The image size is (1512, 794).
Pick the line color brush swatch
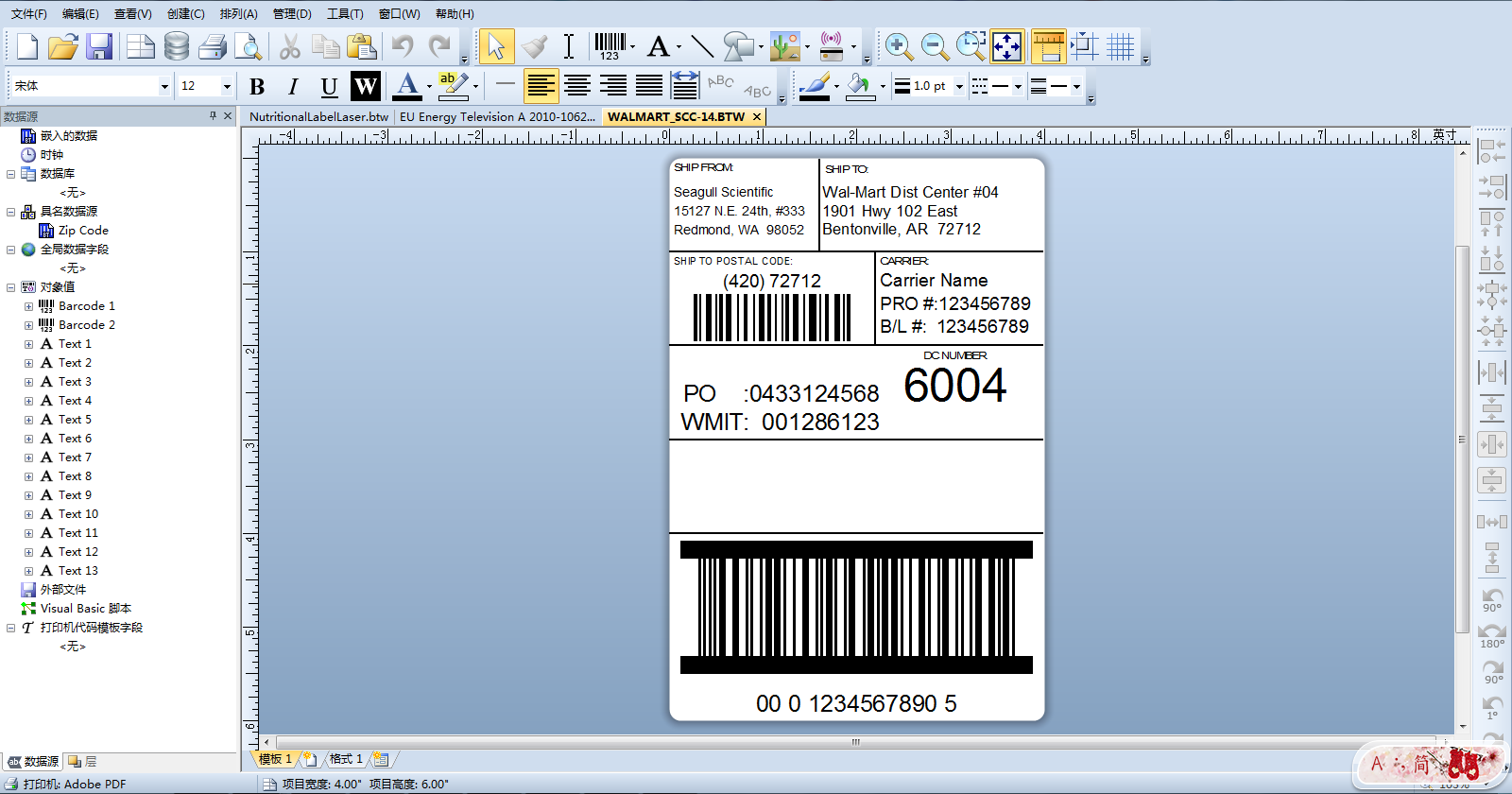coord(815,86)
